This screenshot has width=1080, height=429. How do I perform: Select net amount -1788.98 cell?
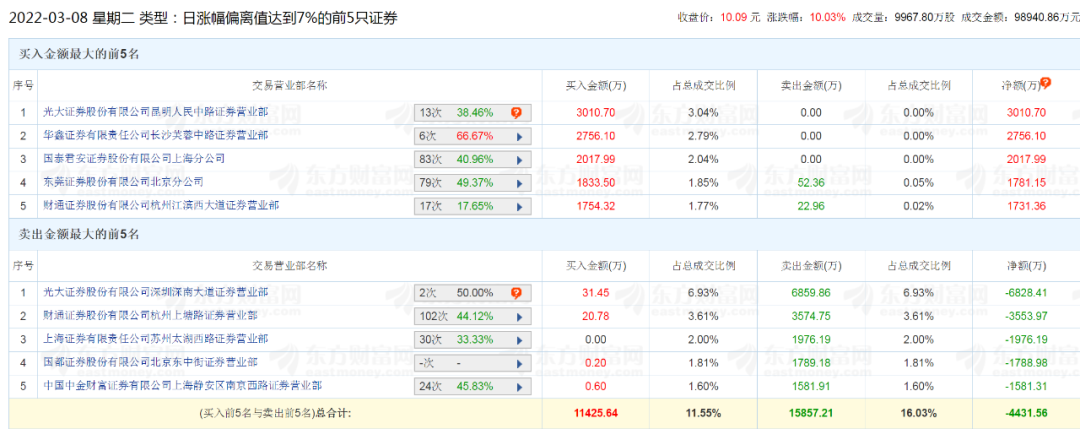pyautogui.click(x=1026, y=363)
